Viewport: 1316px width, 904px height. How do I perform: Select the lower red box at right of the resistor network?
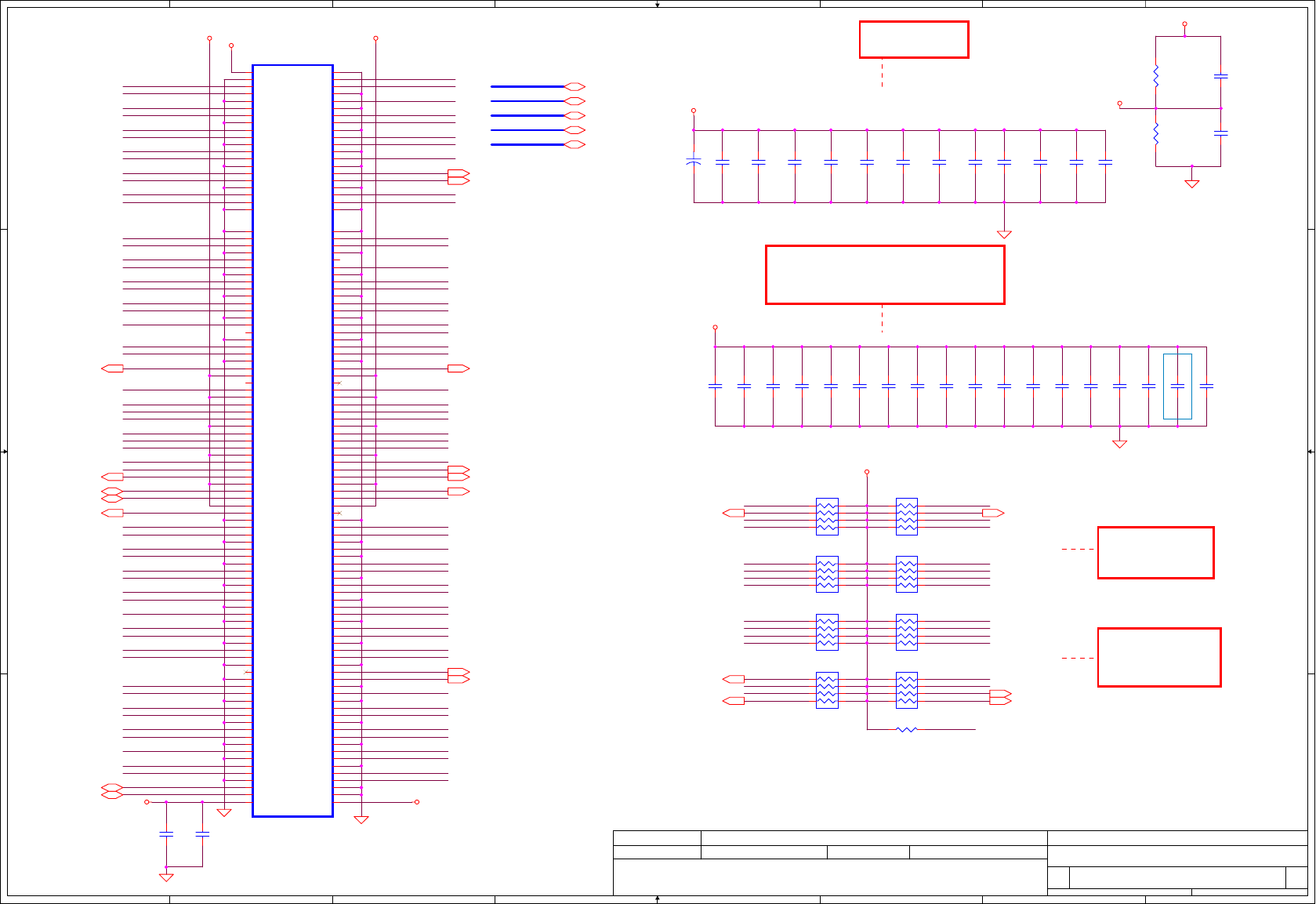pos(1159,657)
